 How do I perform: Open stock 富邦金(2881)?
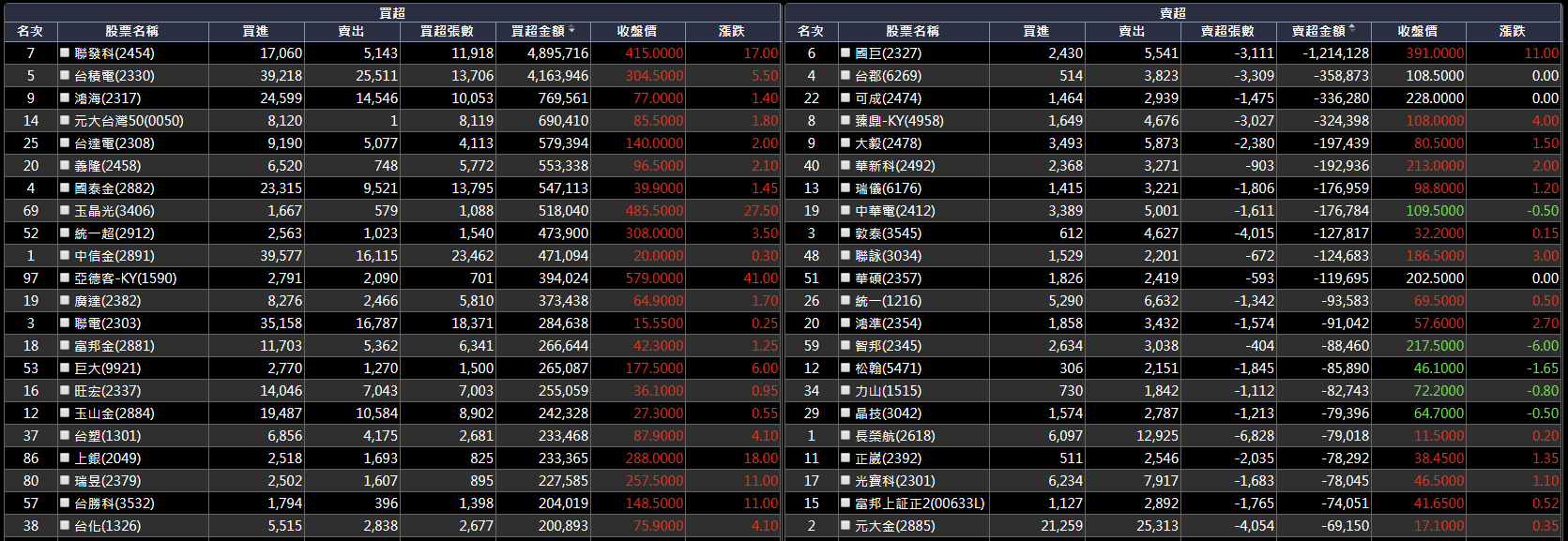pyautogui.click(x=114, y=346)
